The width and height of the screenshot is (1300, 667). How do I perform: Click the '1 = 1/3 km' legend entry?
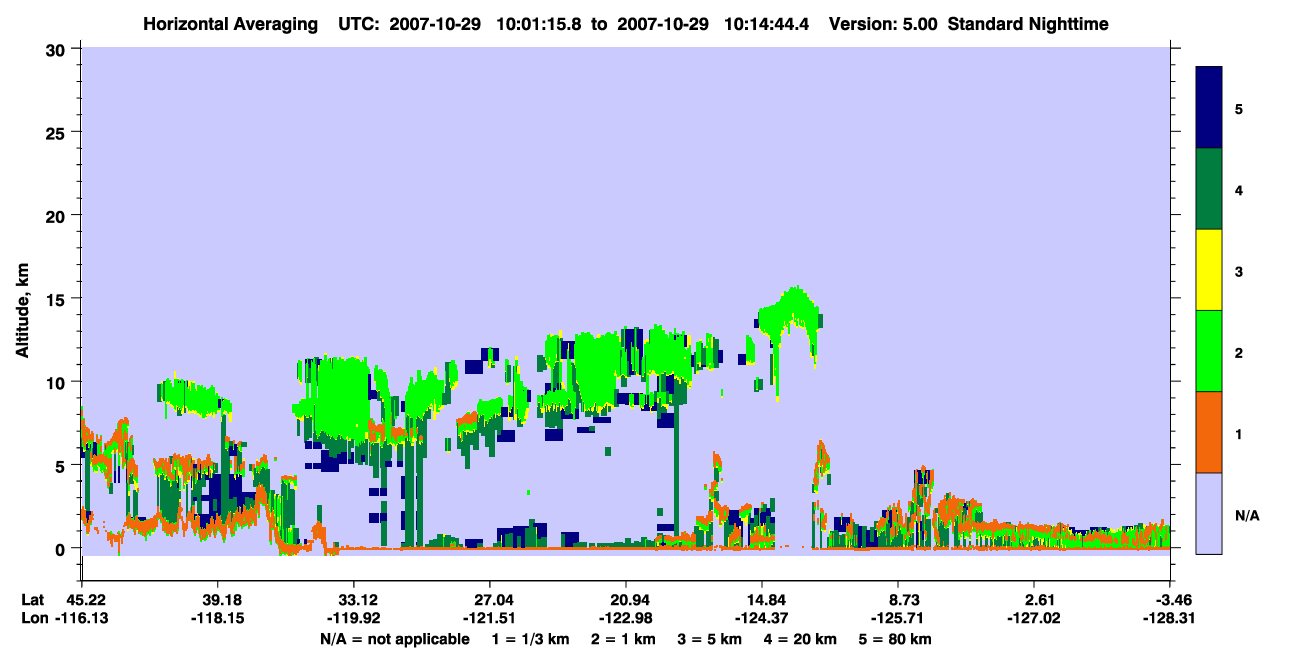530,639
